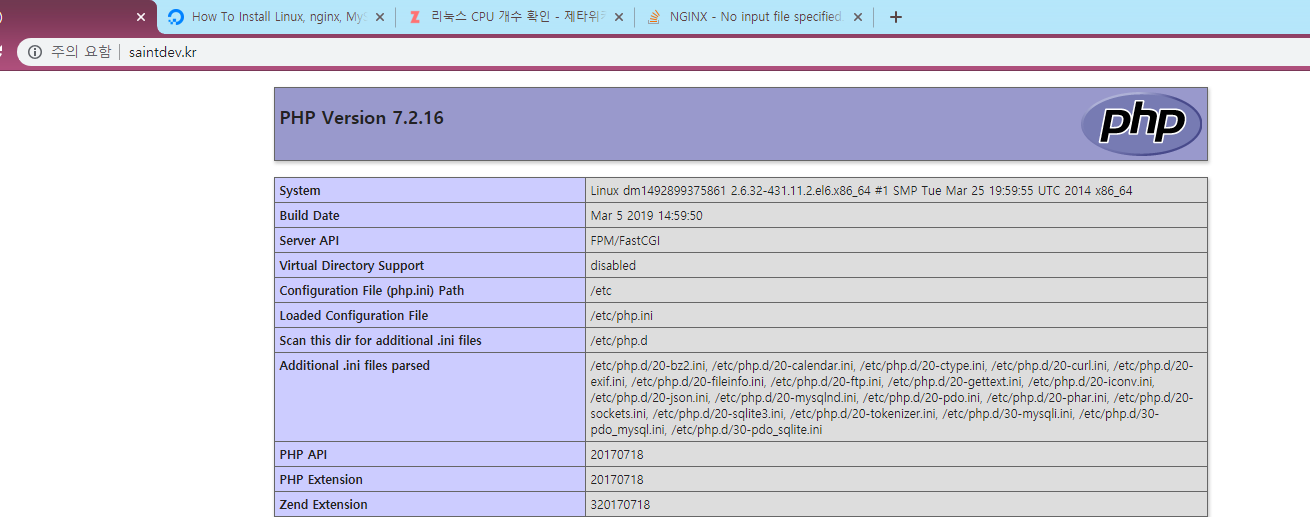Viewport: 1310px width, 517px height.
Task: Click the Loaded Configuration File label
Action: click(354, 316)
